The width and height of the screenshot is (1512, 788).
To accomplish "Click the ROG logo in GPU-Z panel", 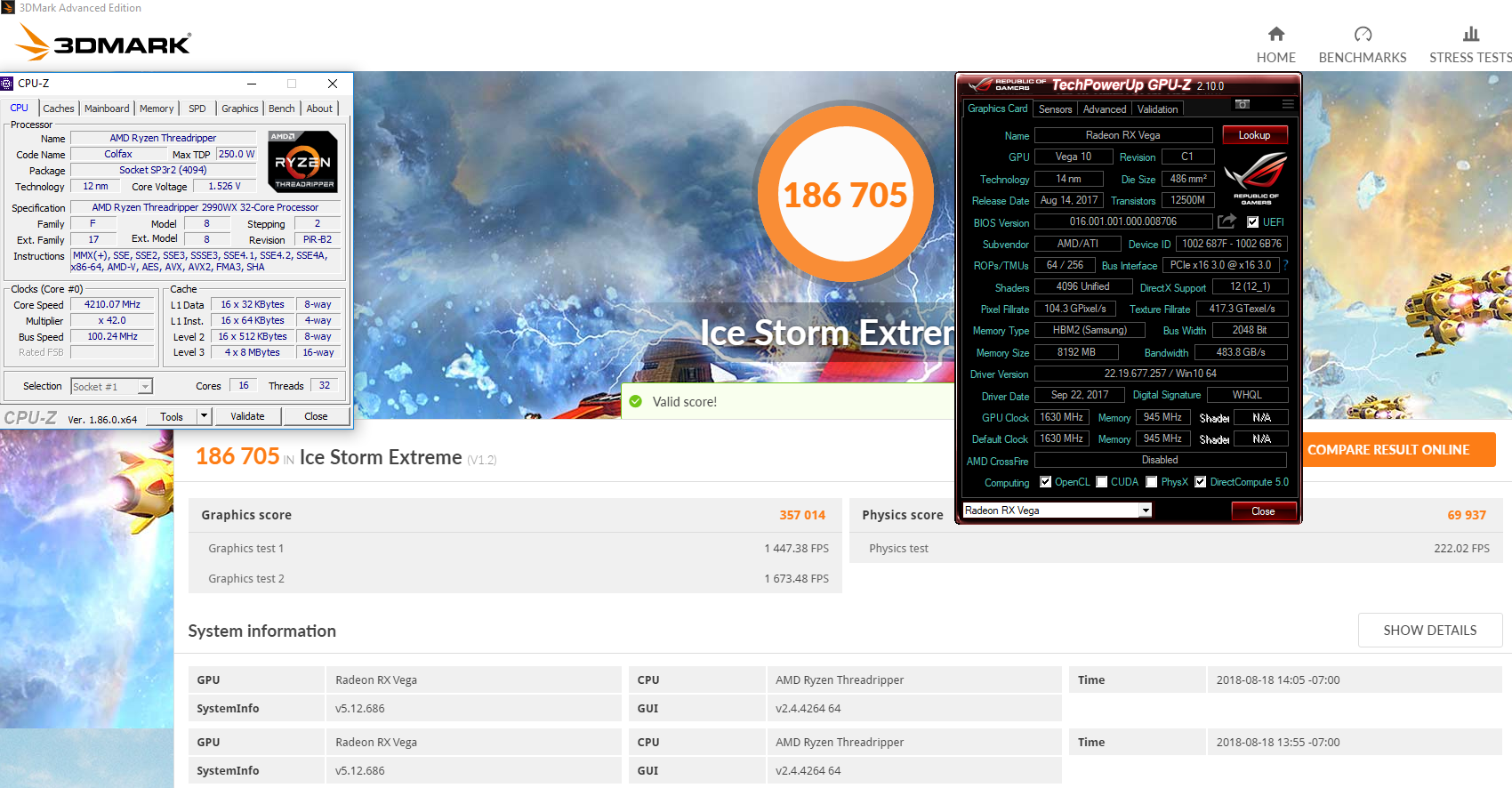I will (x=1255, y=178).
